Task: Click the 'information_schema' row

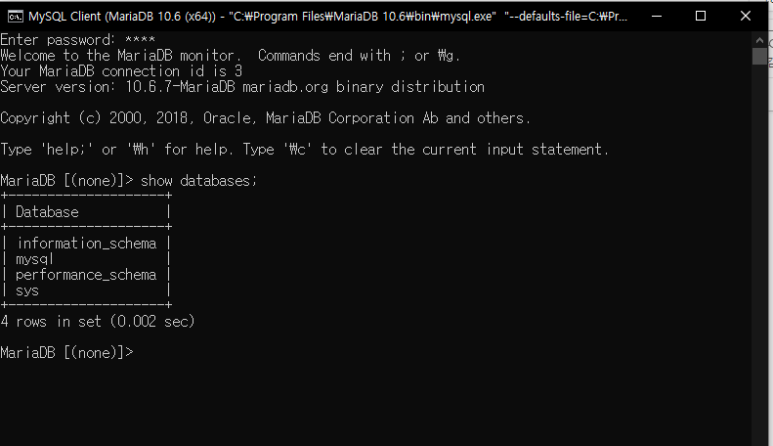Action: coord(86,243)
